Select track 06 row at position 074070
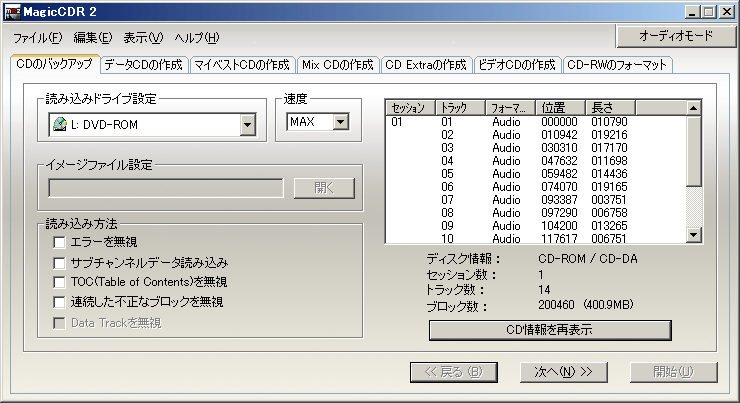 [x=536, y=187]
